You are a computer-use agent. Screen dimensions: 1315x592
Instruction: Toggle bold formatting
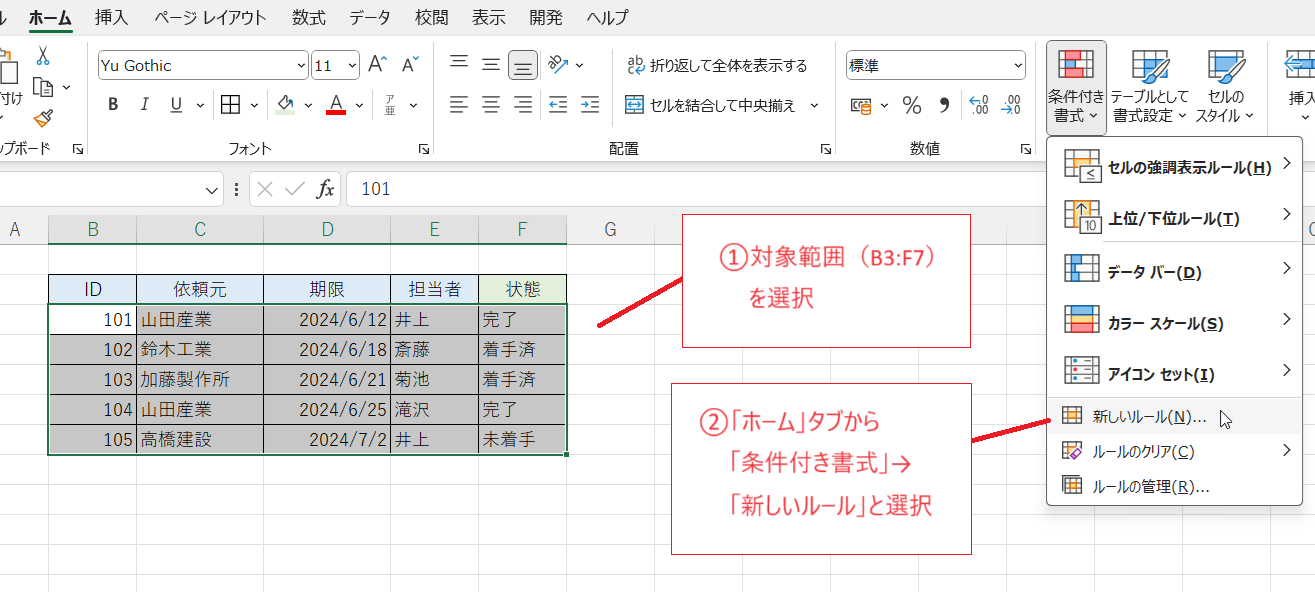(113, 105)
